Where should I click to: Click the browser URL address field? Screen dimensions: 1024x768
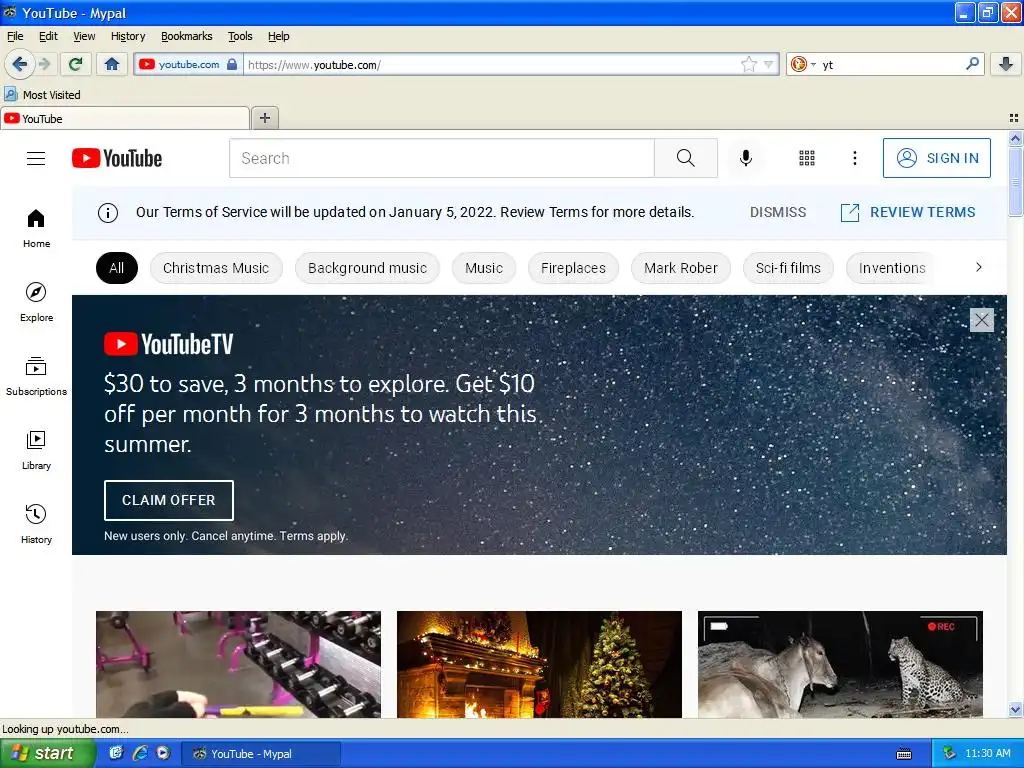click(x=491, y=64)
